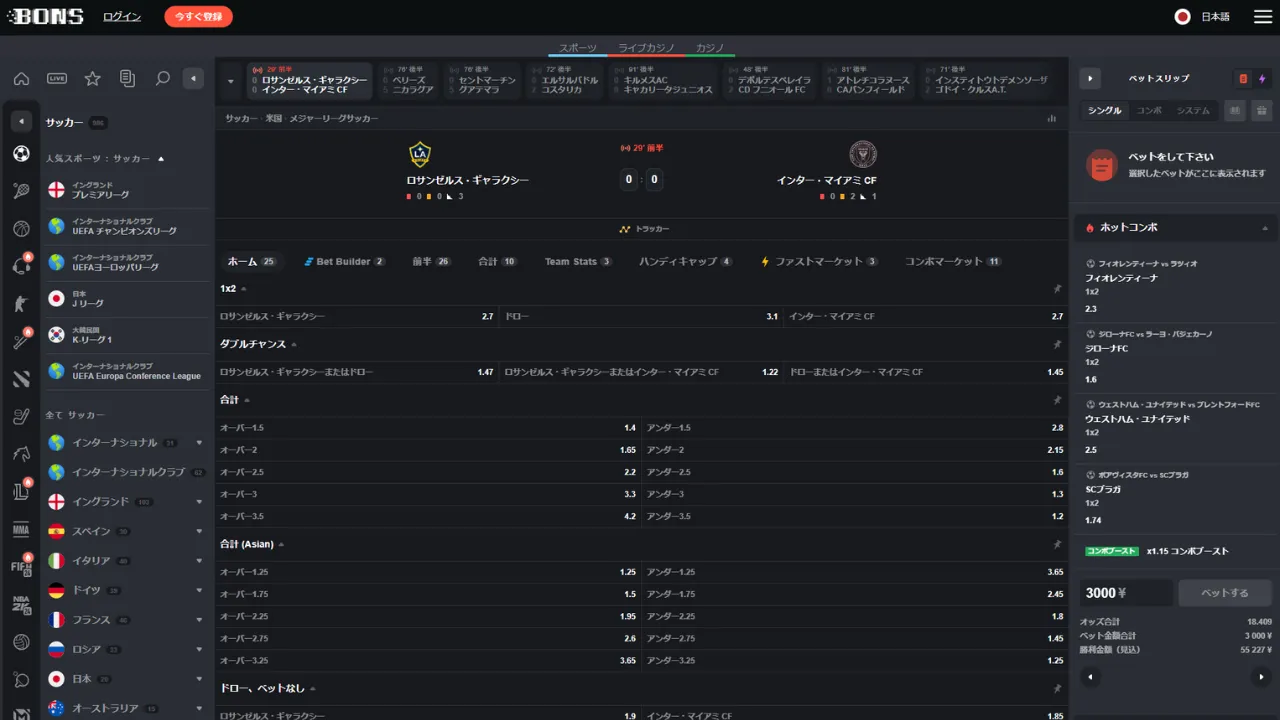
Task: Collapse the ホットコンボ section
Action: tap(1264, 228)
